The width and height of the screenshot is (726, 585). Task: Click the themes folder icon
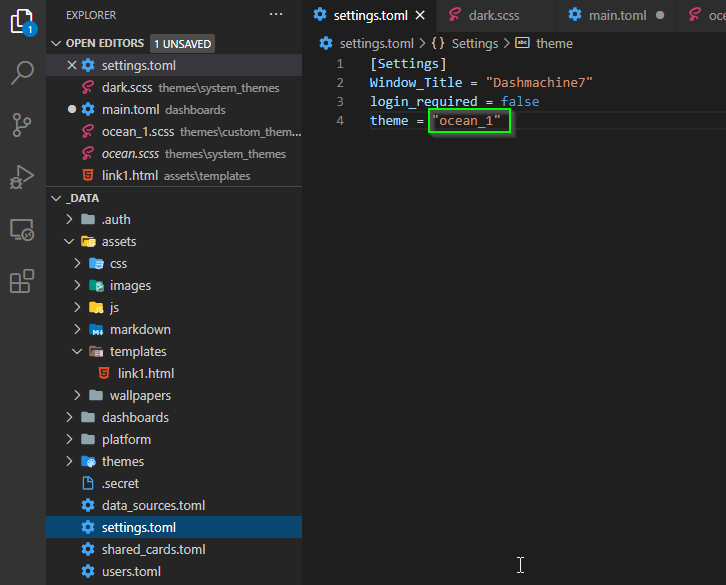point(88,461)
